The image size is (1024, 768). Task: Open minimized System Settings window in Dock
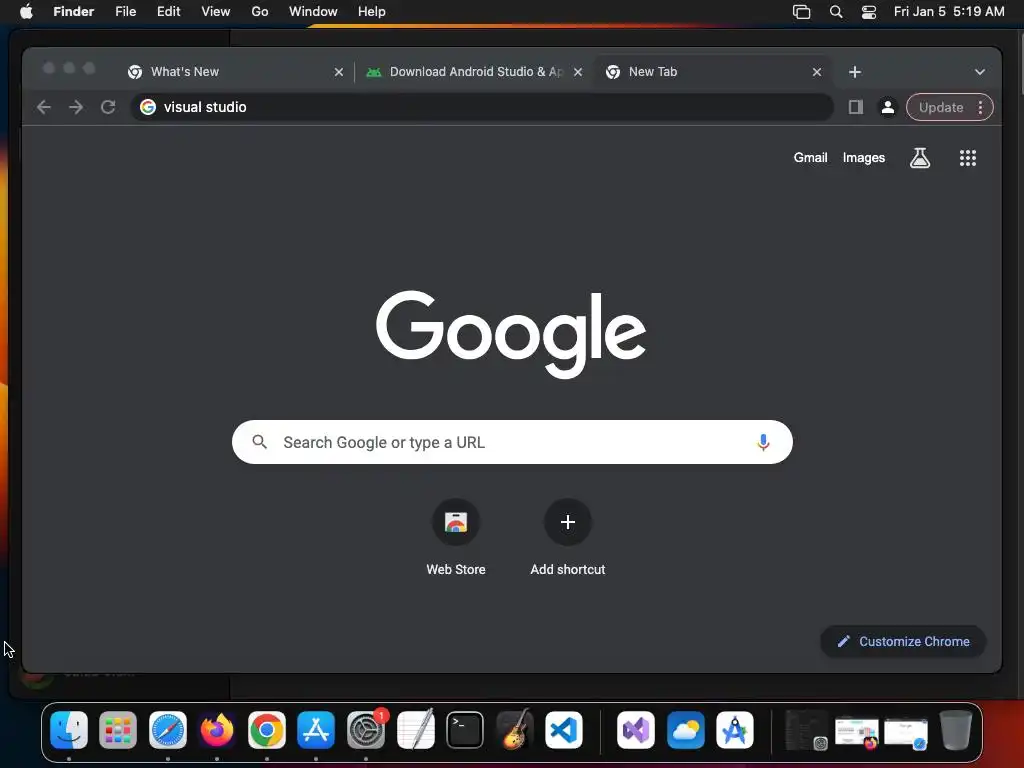point(807,730)
